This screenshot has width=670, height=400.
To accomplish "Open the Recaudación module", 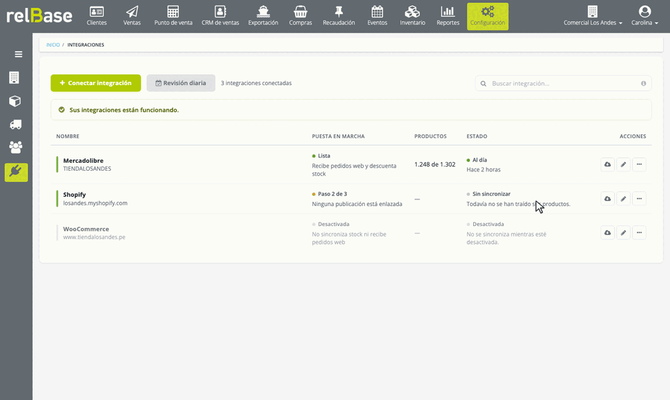I will [339, 16].
